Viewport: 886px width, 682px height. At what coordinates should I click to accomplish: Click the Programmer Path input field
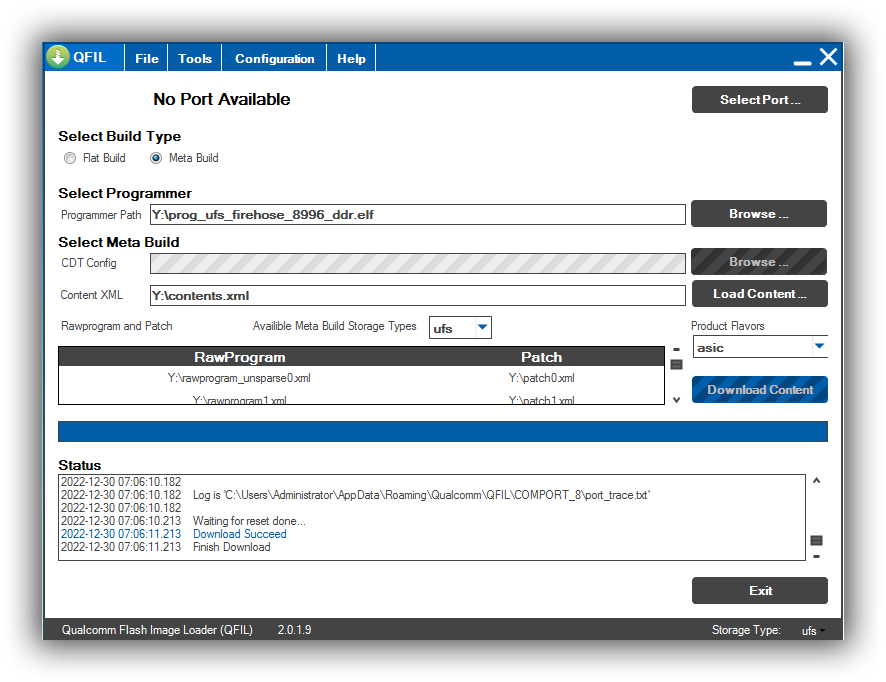click(418, 215)
